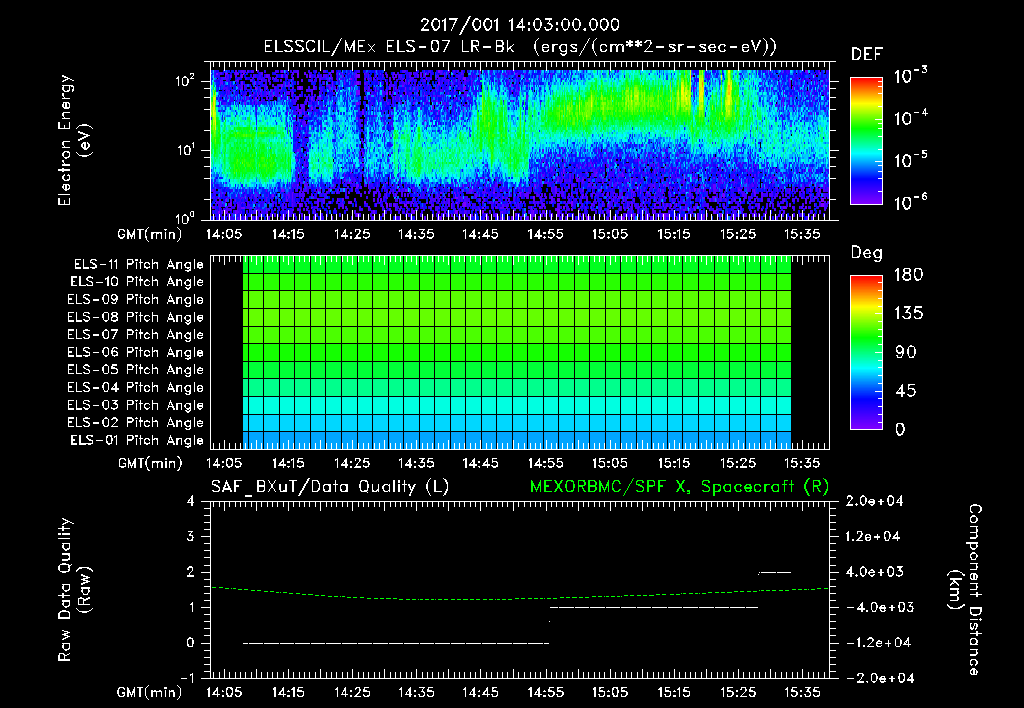Click the Raw Data Quality (Raw) axis label
The height and width of the screenshot is (708, 1024).
coord(74,590)
